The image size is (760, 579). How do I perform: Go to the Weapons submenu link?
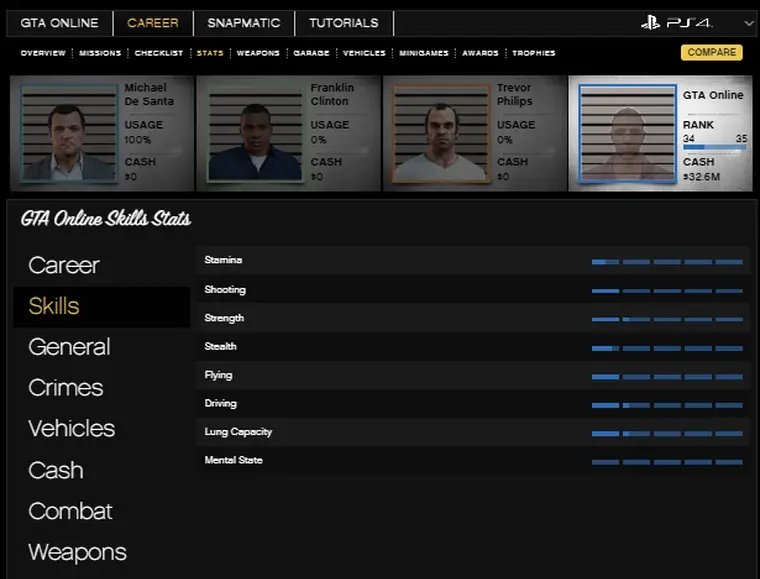point(258,53)
